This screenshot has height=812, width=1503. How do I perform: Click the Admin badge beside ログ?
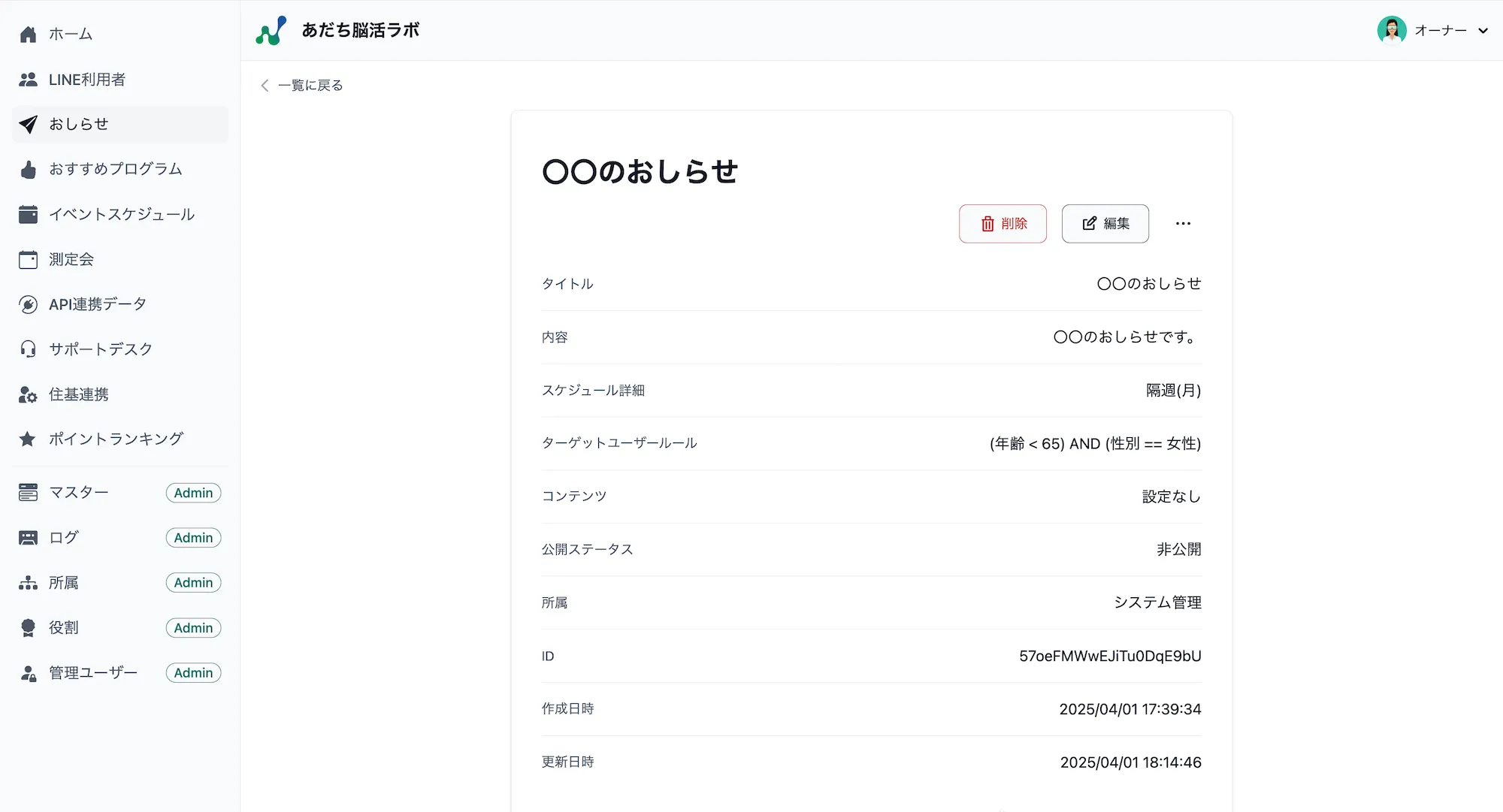point(193,538)
